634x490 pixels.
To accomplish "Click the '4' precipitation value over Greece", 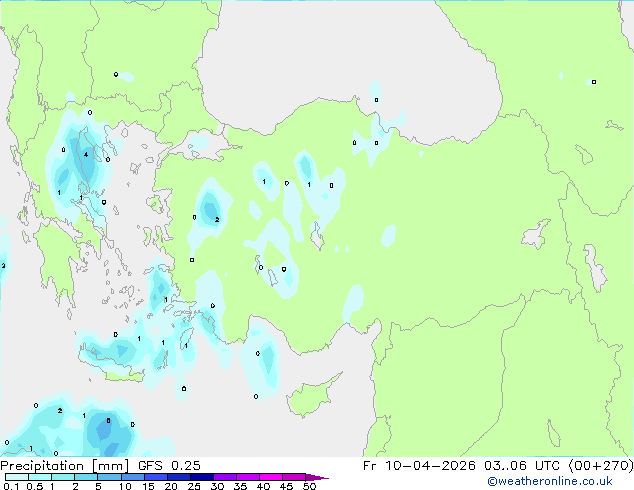I will click(86, 154).
